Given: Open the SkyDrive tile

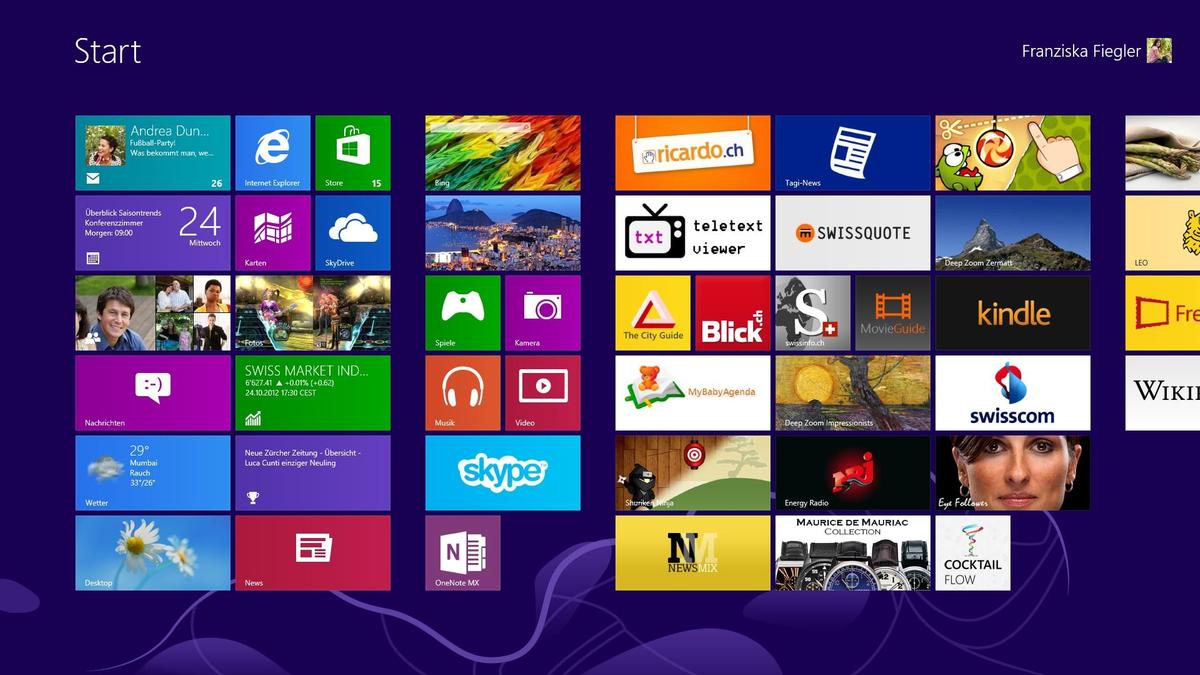Looking at the screenshot, I should pyautogui.click(x=353, y=233).
